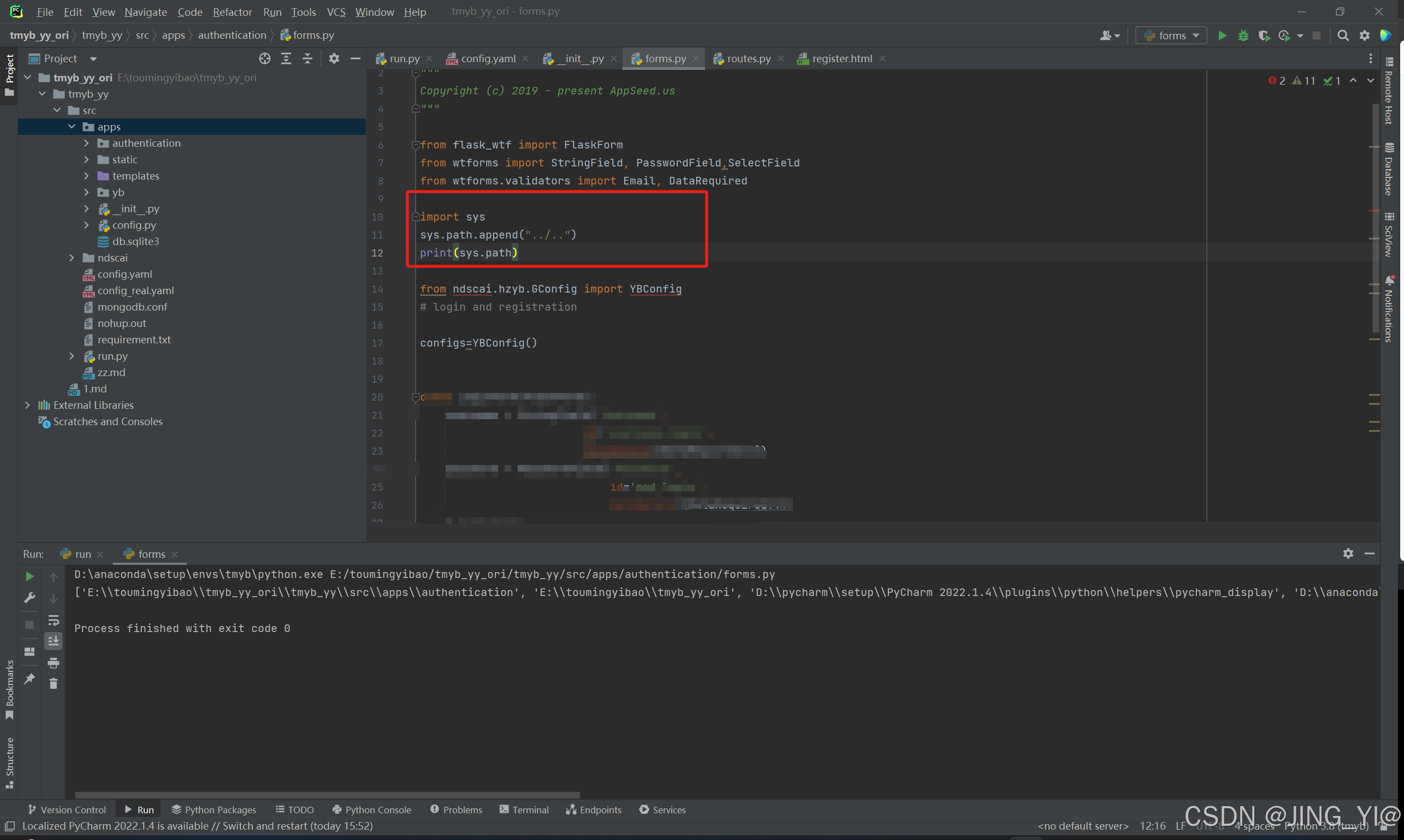This screenshot has width=1404, height=840.
Task: Clear all Run console output with trash icon
Action: coord(53,684)
